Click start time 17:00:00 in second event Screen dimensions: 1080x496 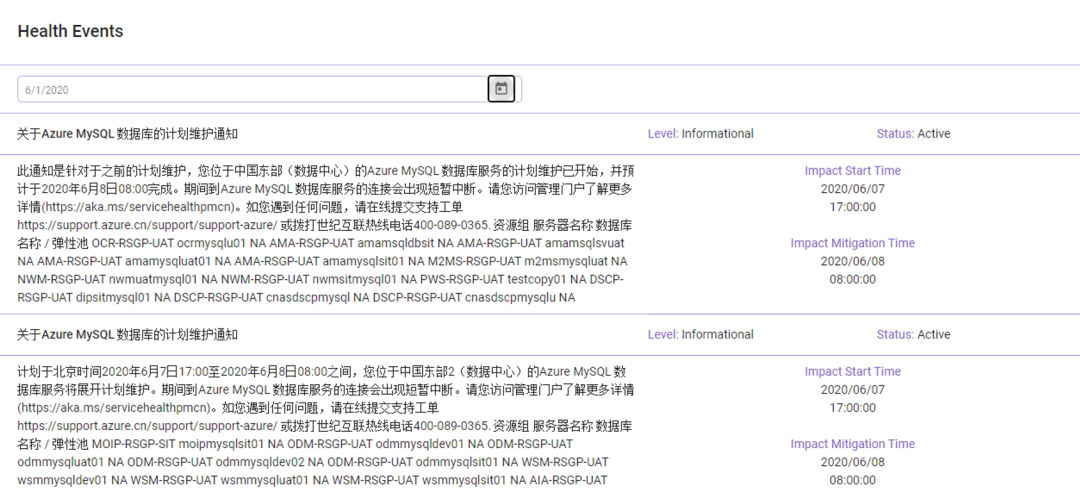pyautogui.click(x=853, y=407)
